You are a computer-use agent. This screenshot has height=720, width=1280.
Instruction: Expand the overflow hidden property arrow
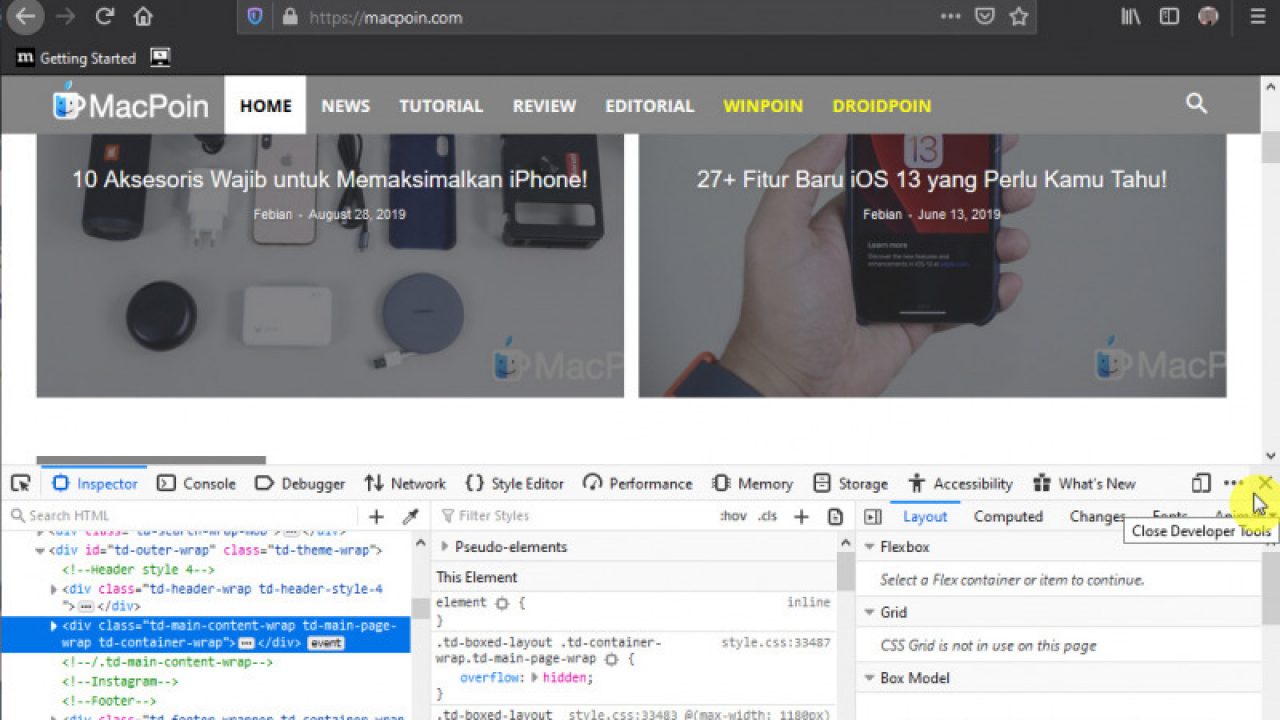pos(534,677)
